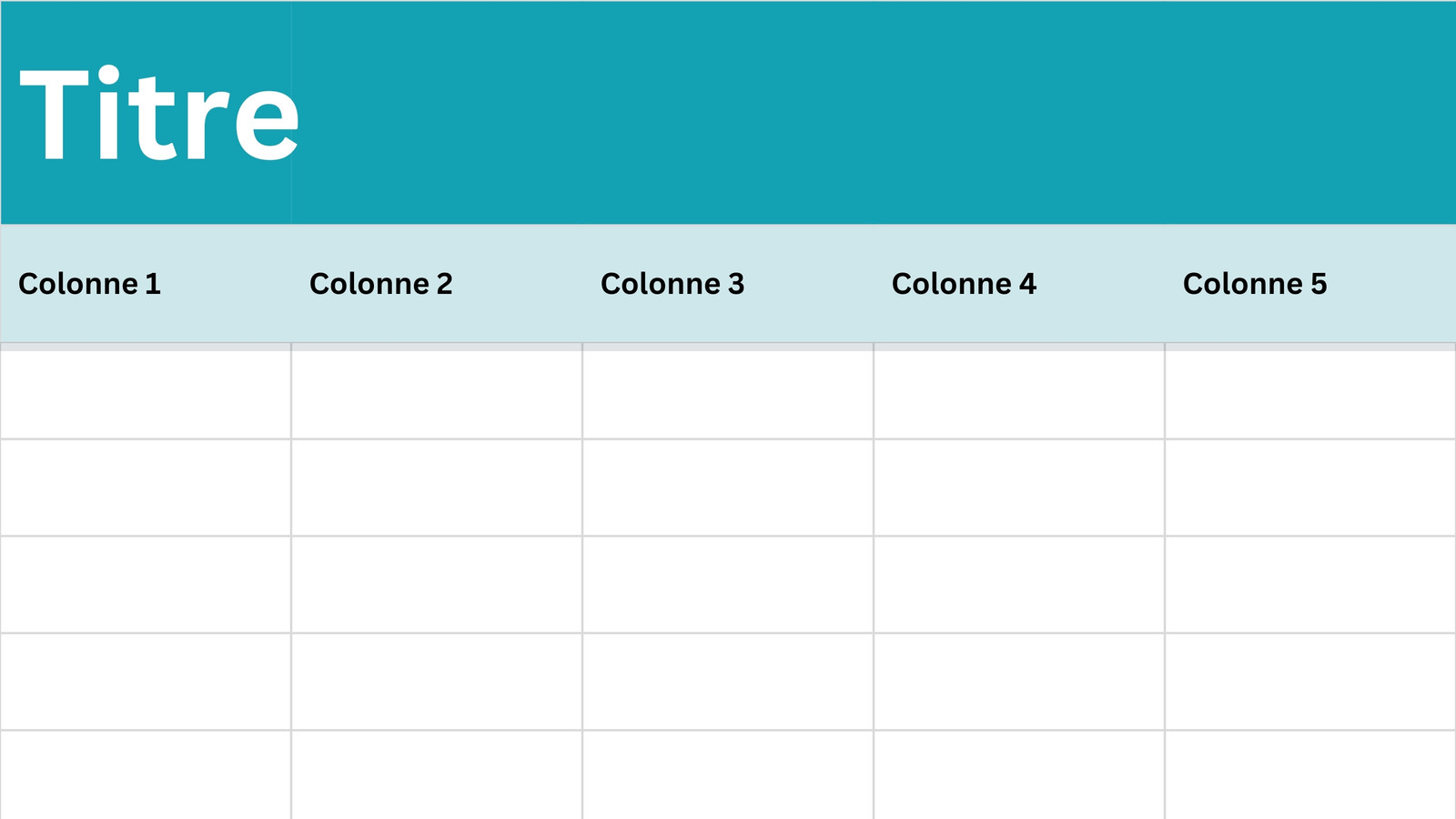Click the third row cell under Colonne 5
The image size is (1456, 819).
[1310, 584]
